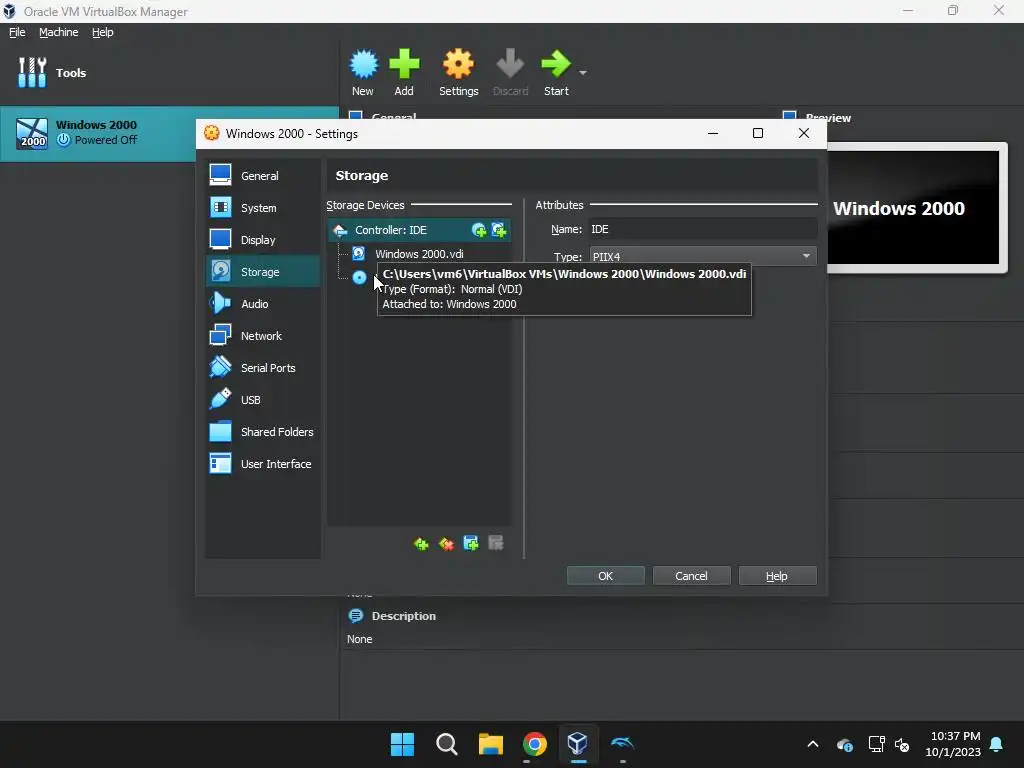This screenshot has height=768, width=1024.
Task: Open the clock showing 10:37 PM
Action: (953, 744)
